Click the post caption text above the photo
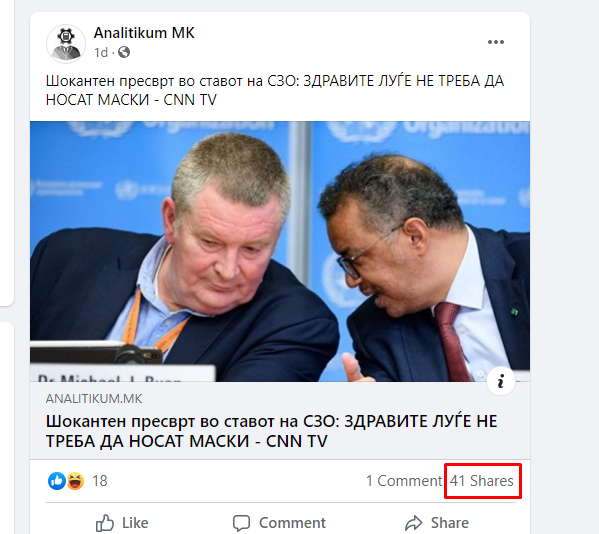 [275, 90]
